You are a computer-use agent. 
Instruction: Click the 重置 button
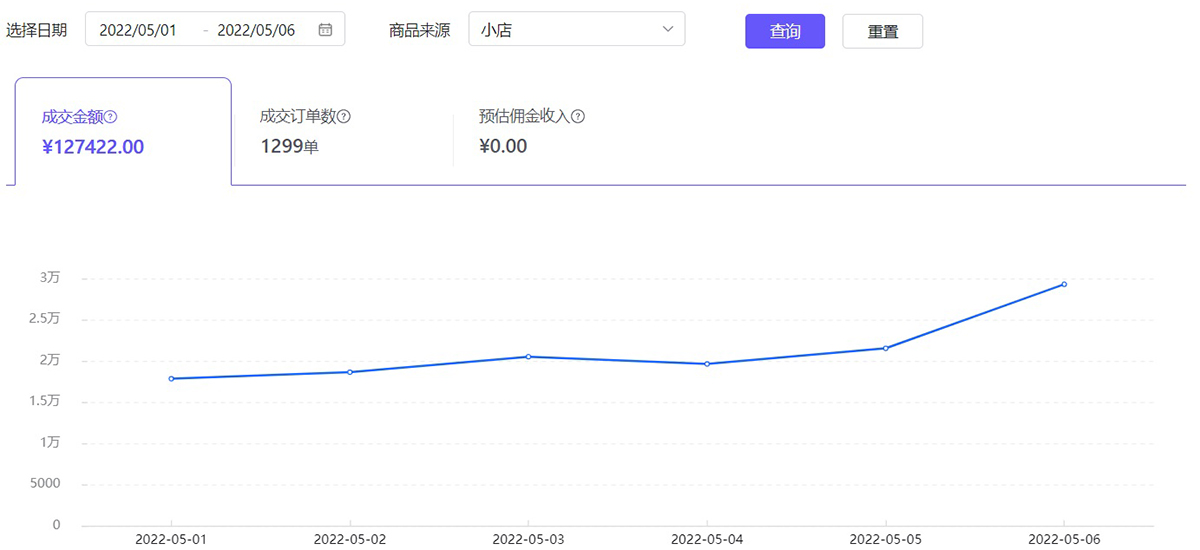point(883,31)
